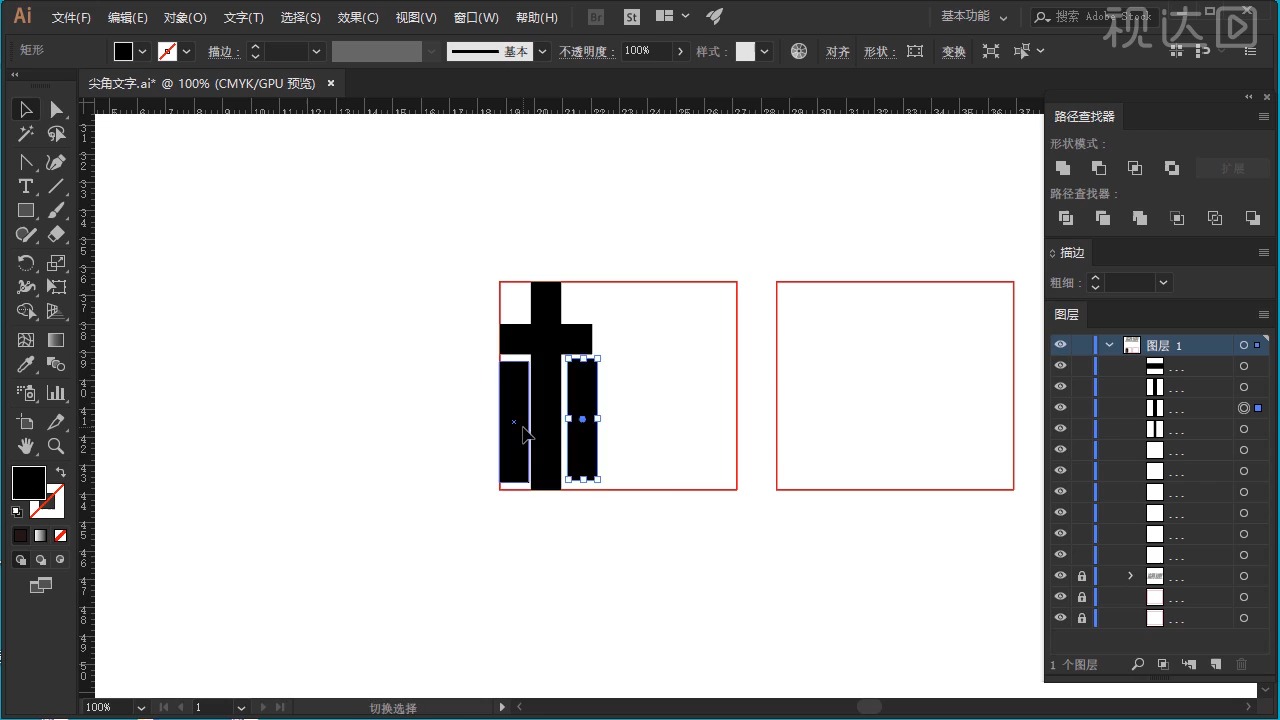This screenshot has width=1280, height=720.
Task: Click the 对齐 button in control bar
Action: pyautogui.click(x=838, y=52)
